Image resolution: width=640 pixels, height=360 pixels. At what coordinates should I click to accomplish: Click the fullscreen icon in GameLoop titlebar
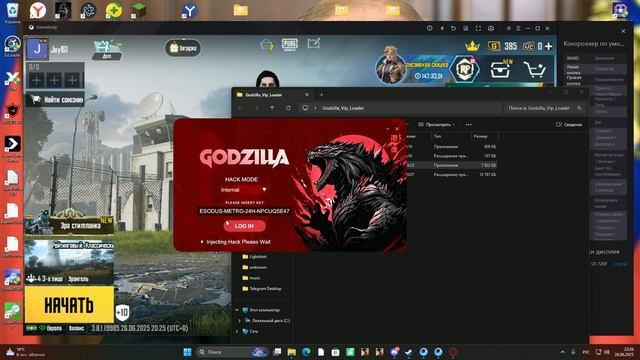478,28
